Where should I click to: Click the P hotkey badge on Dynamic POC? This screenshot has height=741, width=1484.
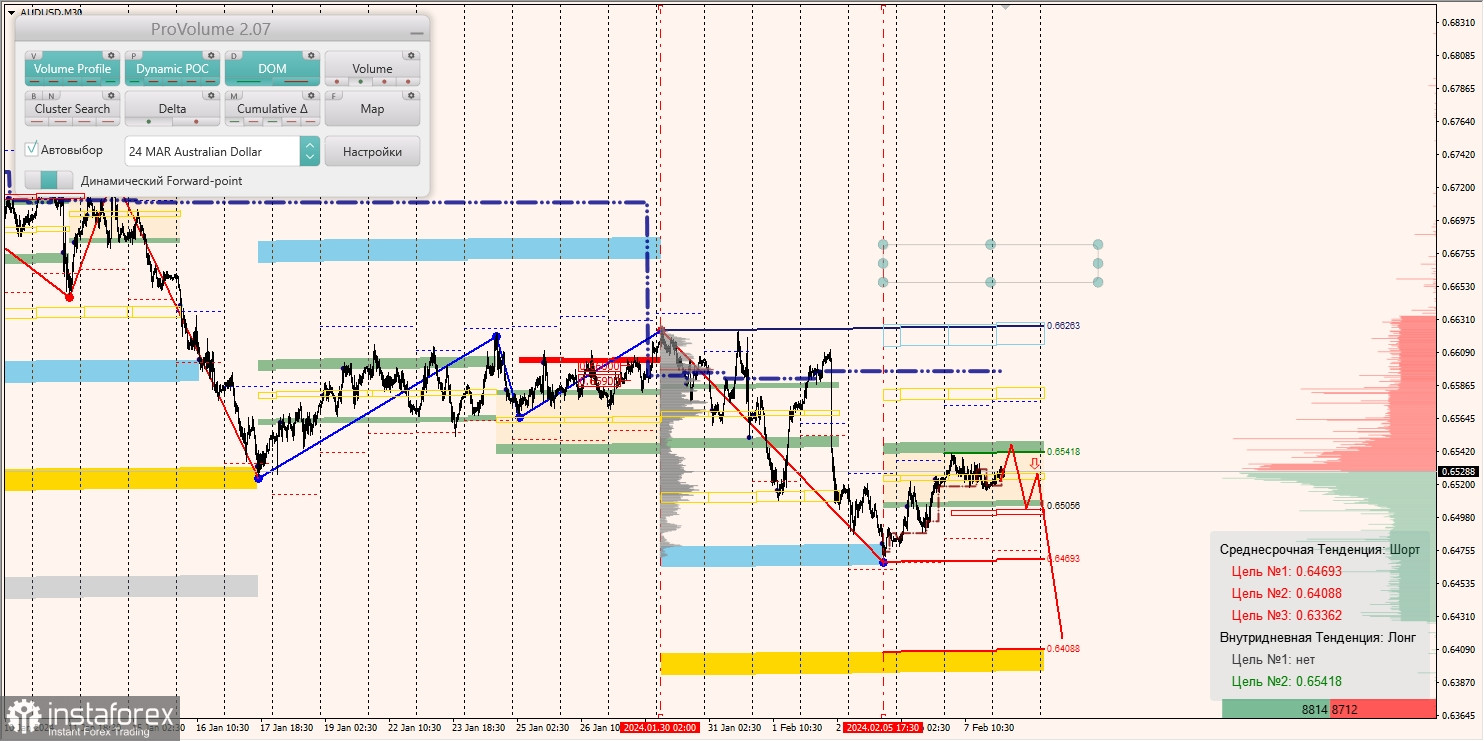134,56
